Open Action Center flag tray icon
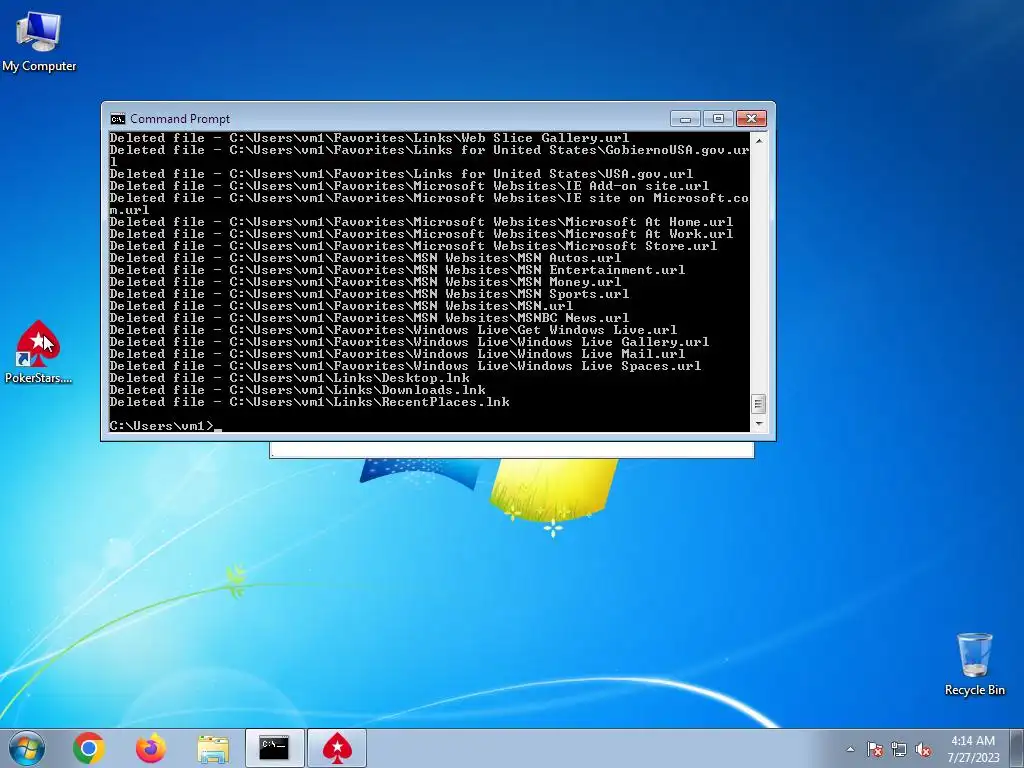Image resolution: width=1024 pixels, height=768 pixels. 875,749
